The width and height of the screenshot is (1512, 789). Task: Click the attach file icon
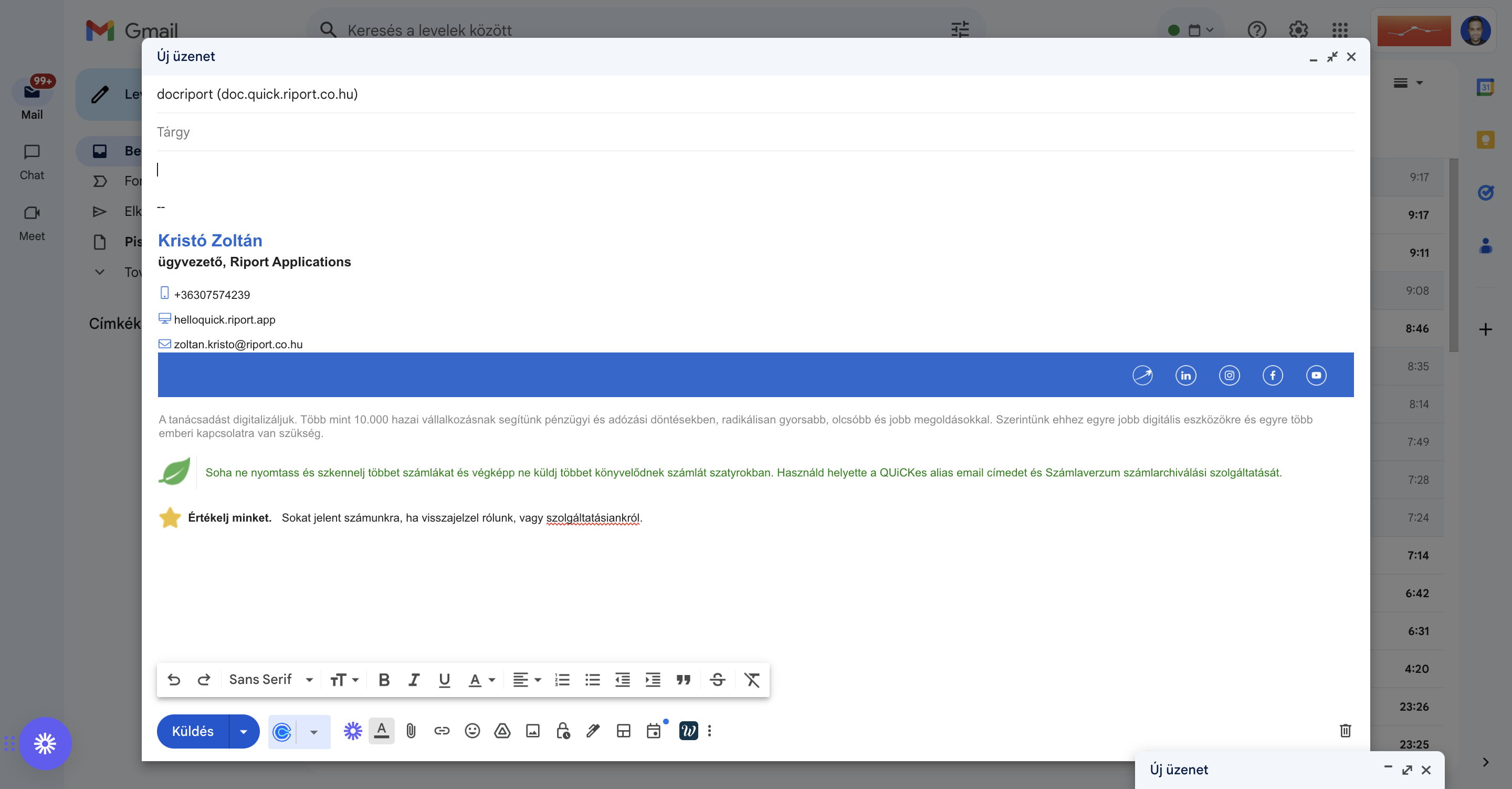click(x=411, y=731)
